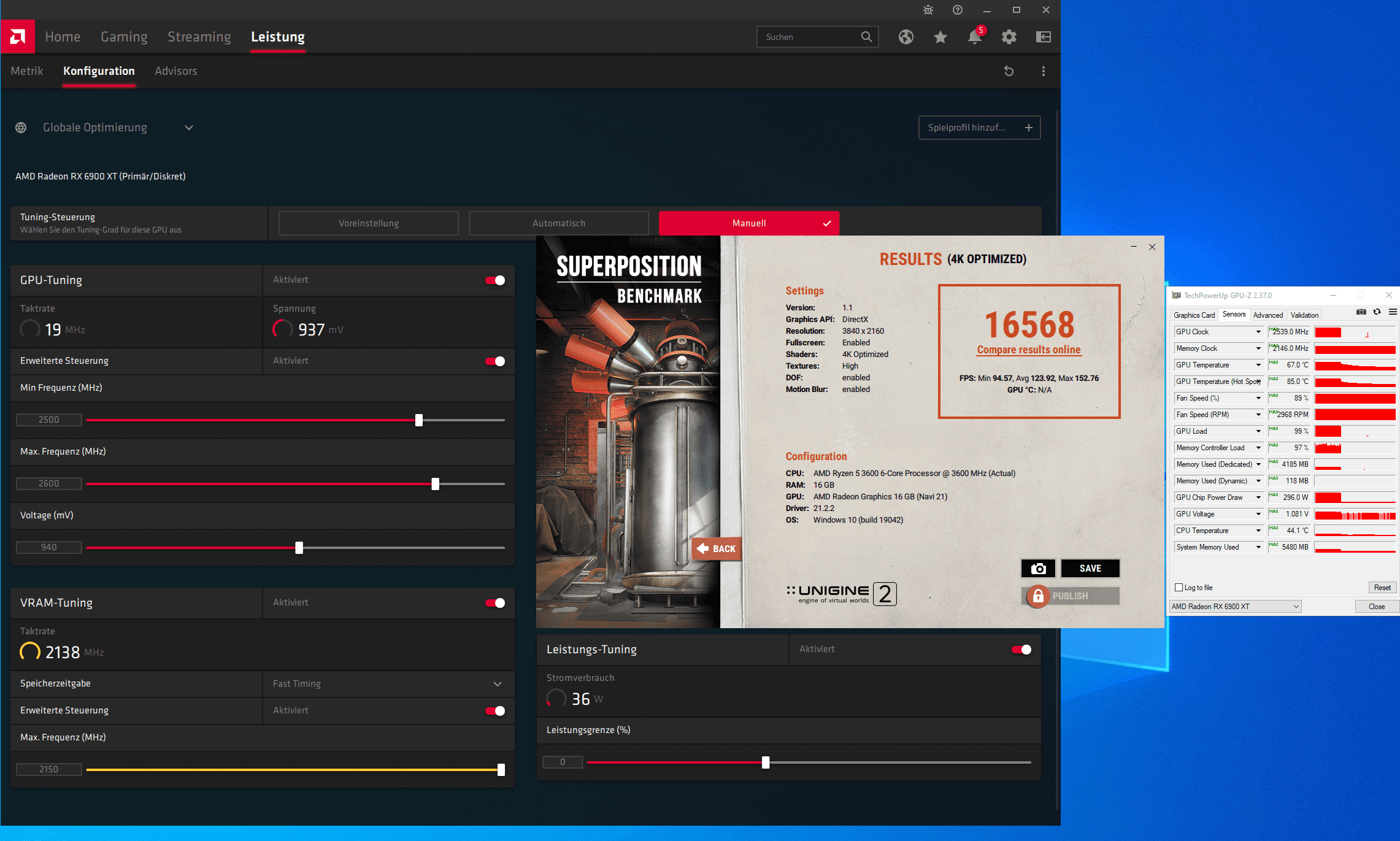Open the web browser globe icon
Screen dimensions: 1400x841
906,37
